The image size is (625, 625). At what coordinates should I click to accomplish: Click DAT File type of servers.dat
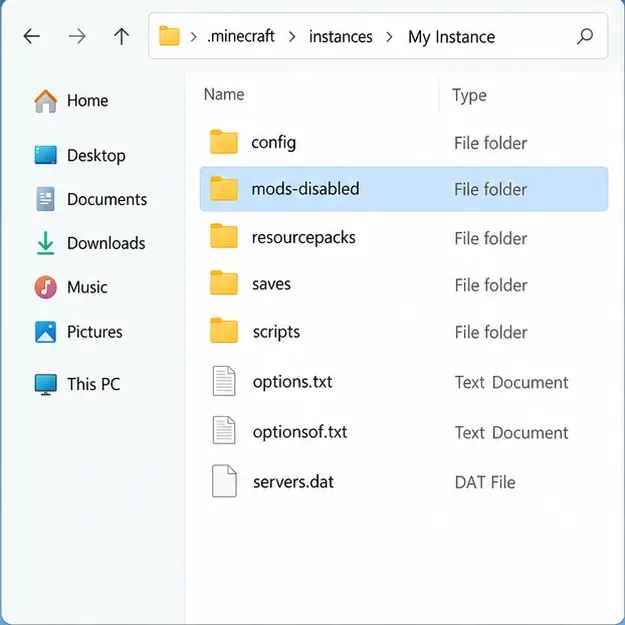point(485,483)
